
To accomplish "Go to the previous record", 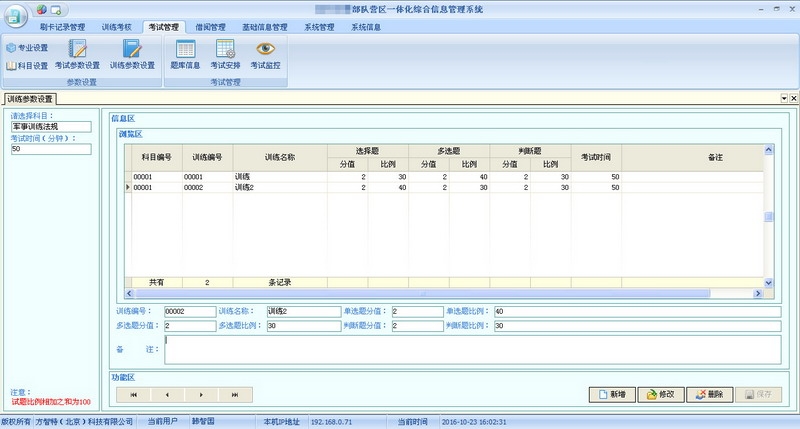I will [x=167, y=395].
